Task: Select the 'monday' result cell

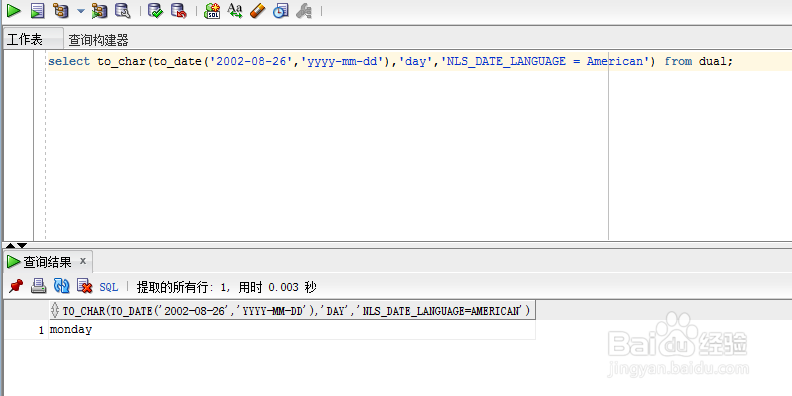Action: coord(292,330)
